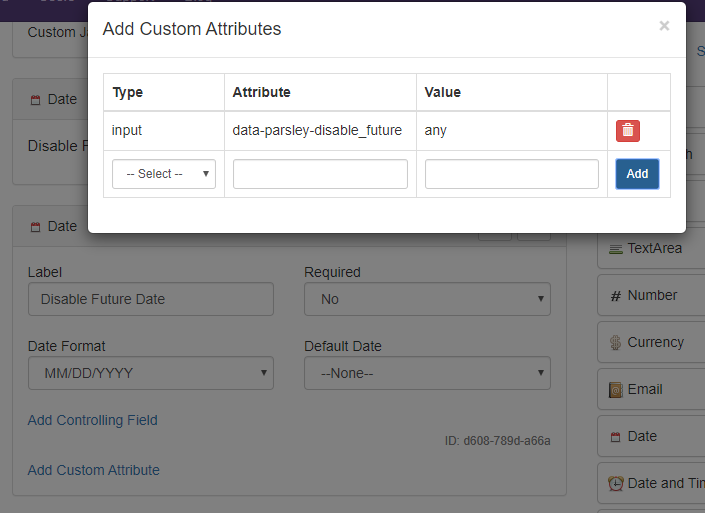Click the Date and Time clock icon
This screenshot has width=705, height=513.
(616, 484)
